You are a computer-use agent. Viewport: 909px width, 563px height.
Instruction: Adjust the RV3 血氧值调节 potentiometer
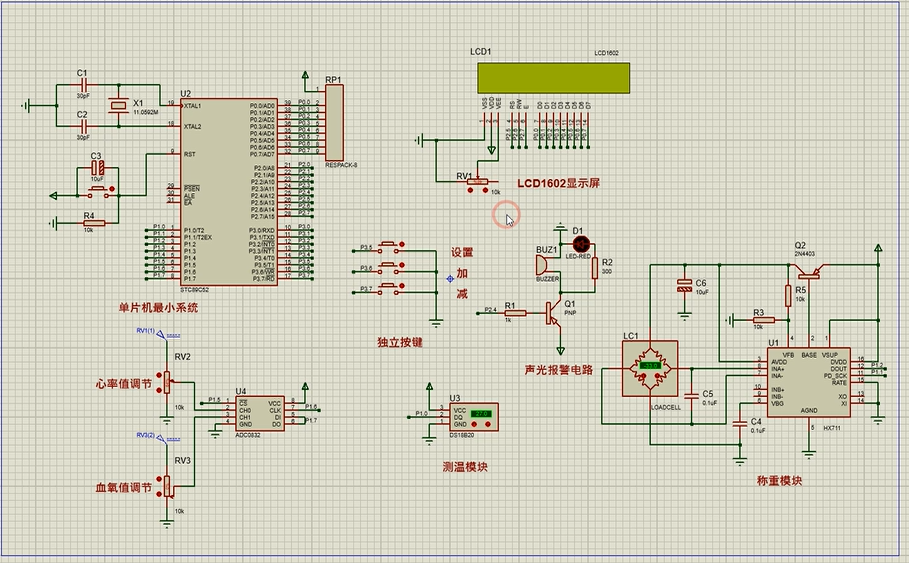167,484
